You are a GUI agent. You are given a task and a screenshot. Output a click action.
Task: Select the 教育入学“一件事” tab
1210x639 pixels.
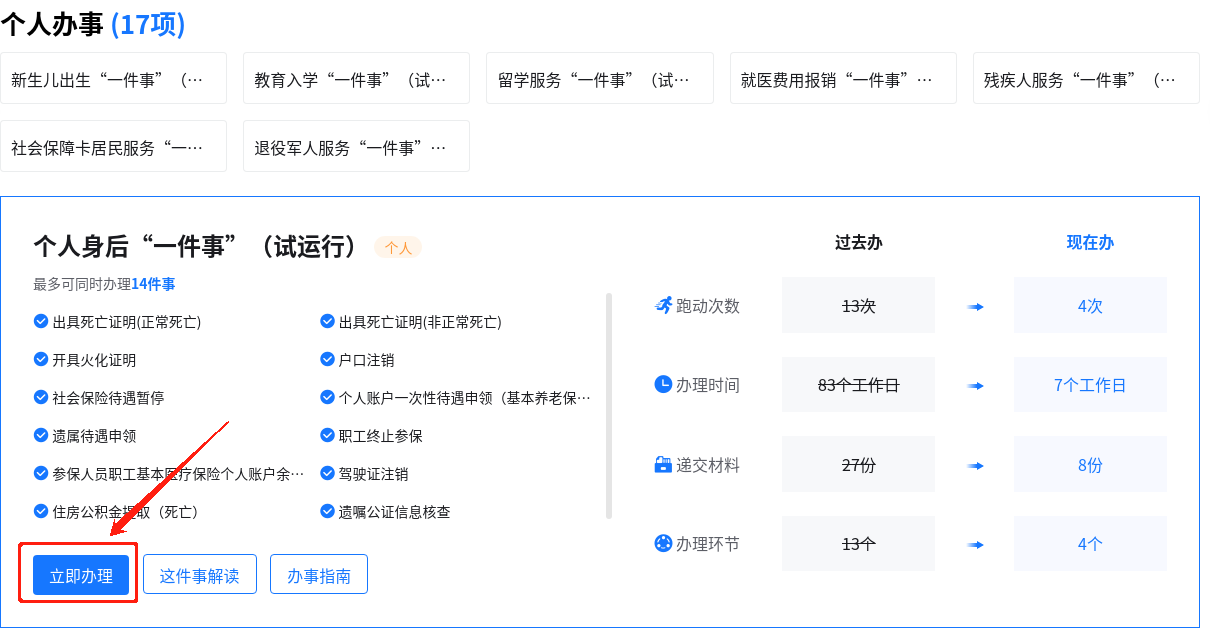tap(356, 79)
